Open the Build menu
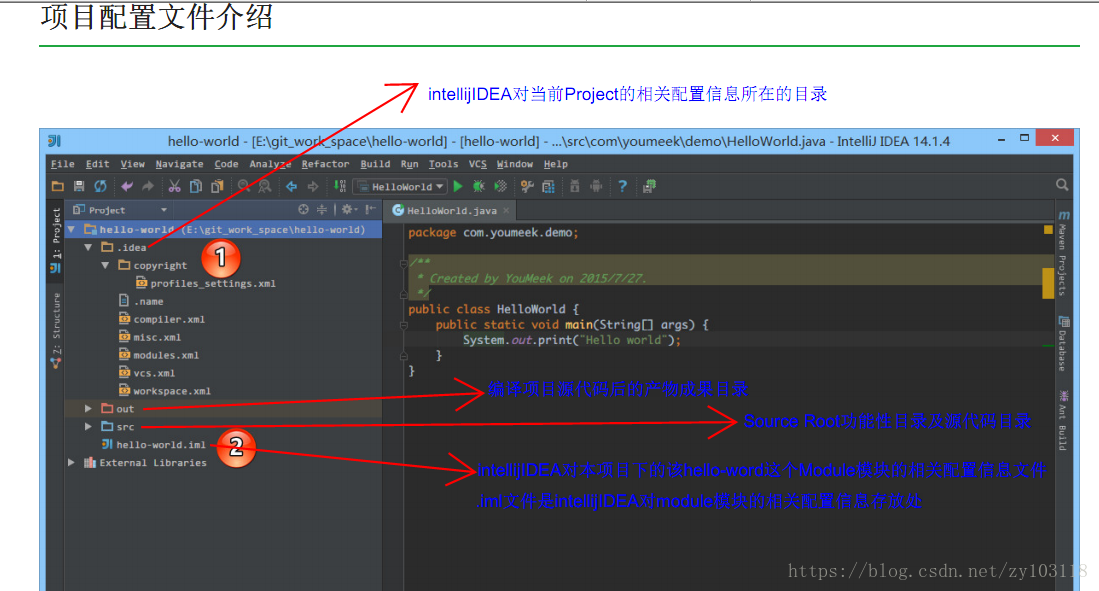 375,164
